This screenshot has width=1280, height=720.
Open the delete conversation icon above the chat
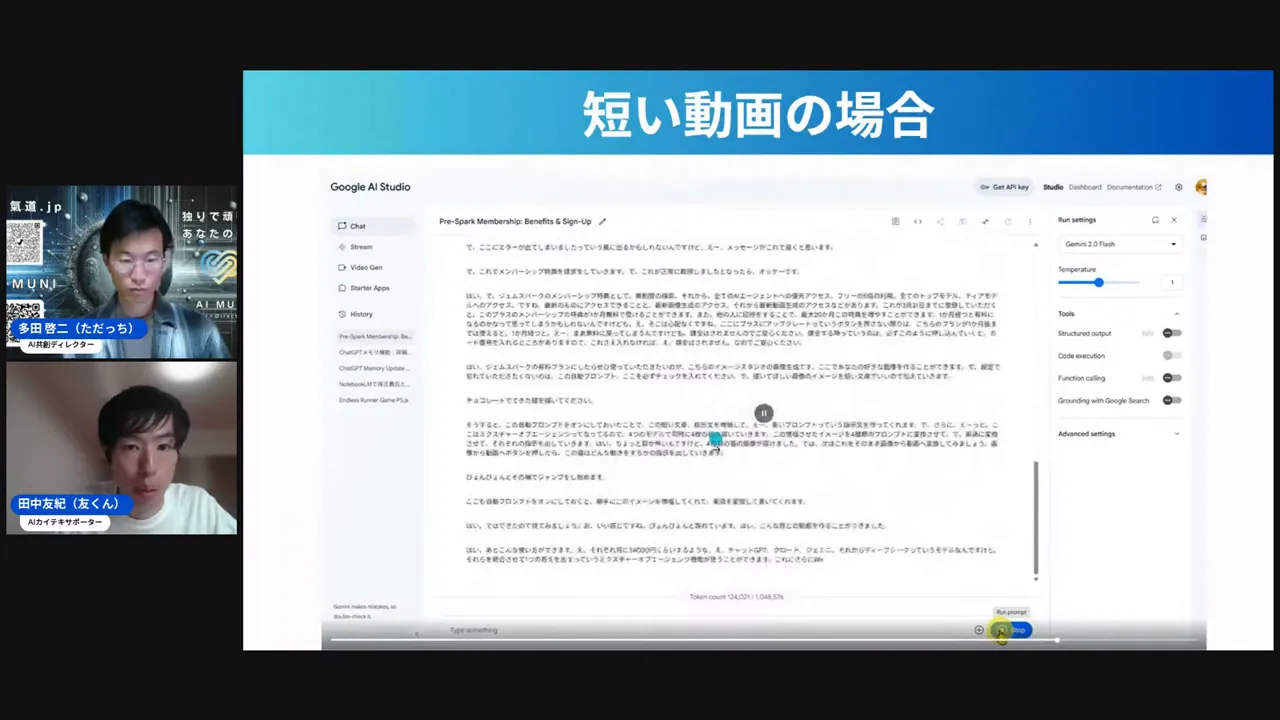pos(895,221)
